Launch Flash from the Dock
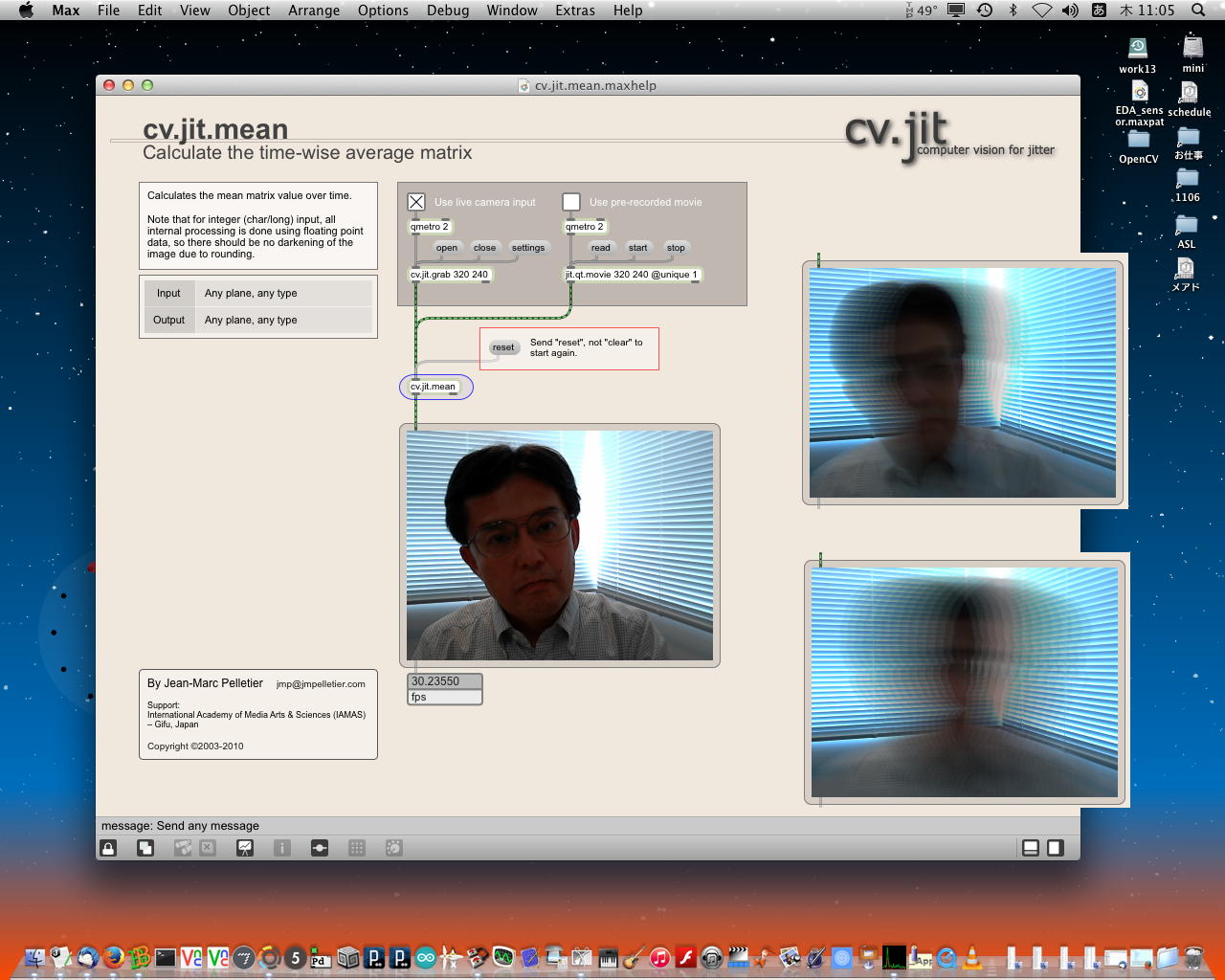This screenshot has width=1225, height=980. pos(685,956)
